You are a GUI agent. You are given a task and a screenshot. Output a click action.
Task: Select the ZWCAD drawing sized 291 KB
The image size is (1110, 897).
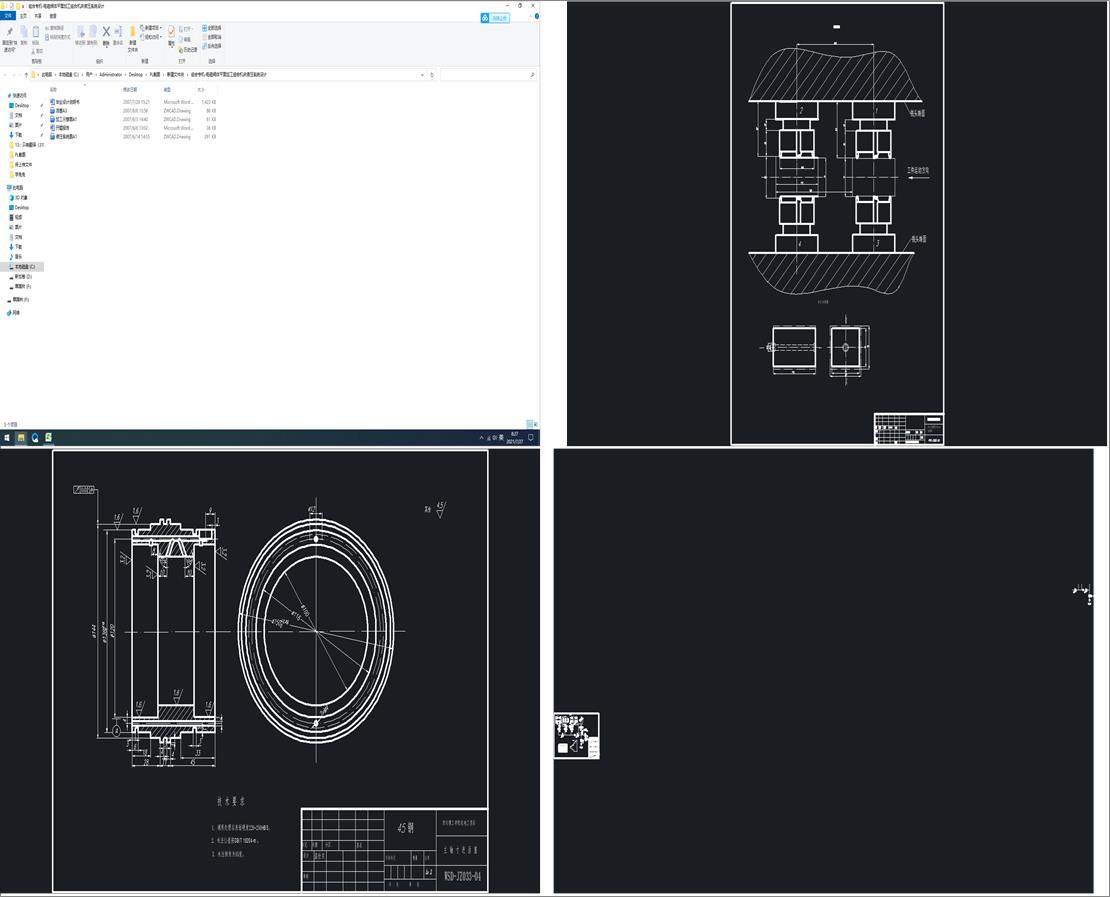click(x=132, y=137)
